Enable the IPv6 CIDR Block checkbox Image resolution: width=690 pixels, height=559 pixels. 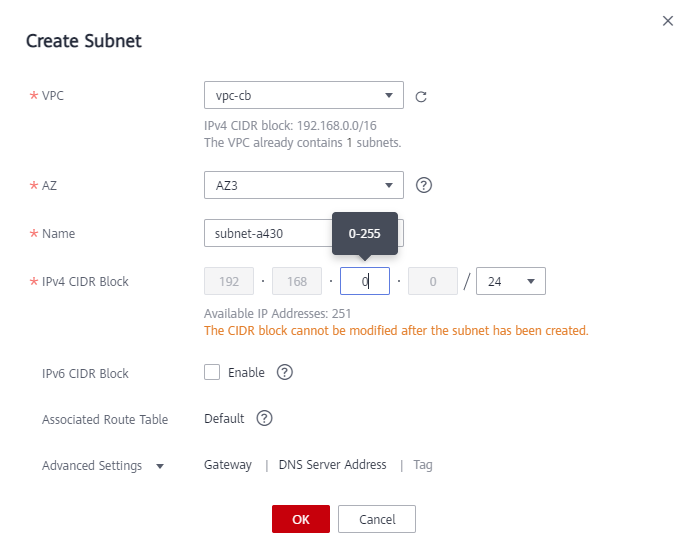[212, 372]
